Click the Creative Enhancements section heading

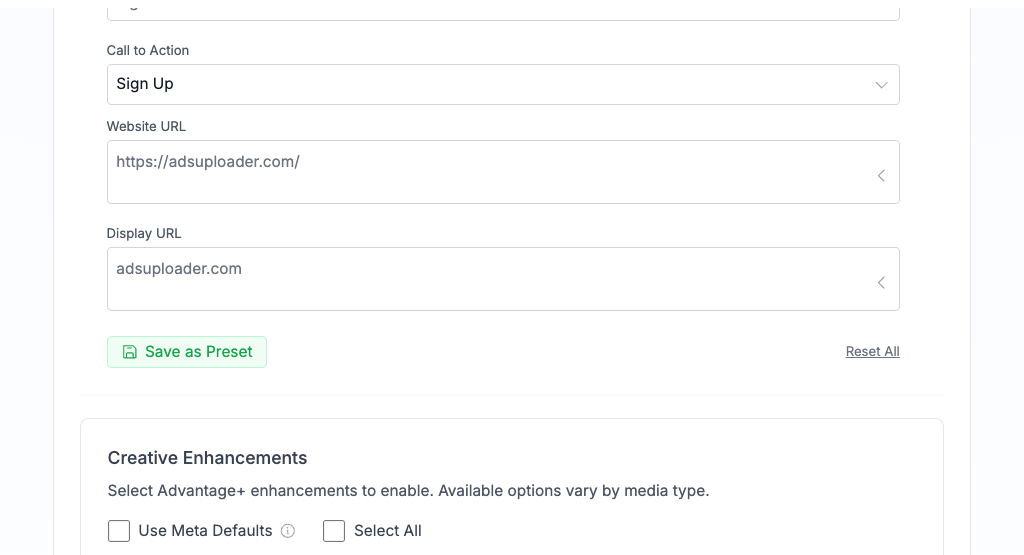click(207, 458)
